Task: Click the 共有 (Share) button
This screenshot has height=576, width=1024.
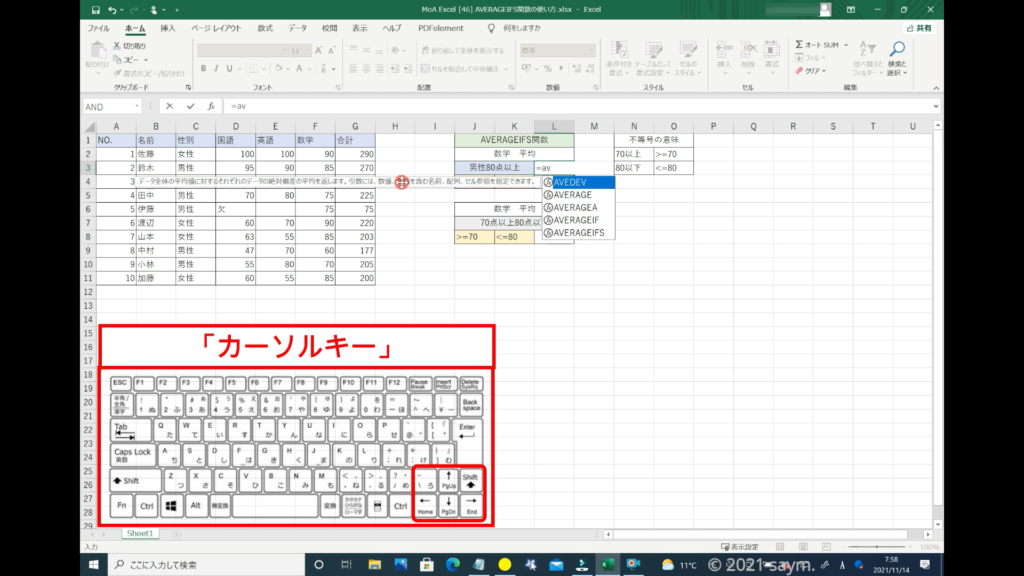Action: [919, 28]
